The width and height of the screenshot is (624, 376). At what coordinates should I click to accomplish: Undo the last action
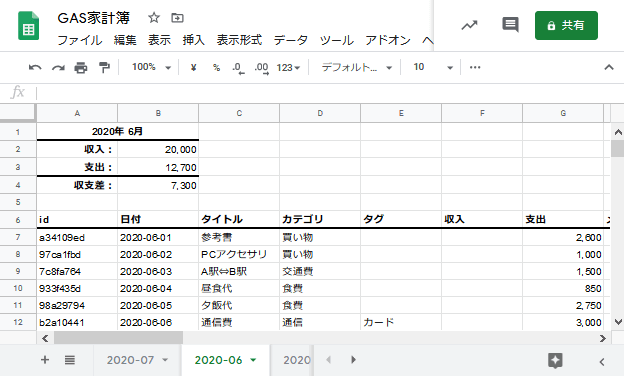pos(35,68)
